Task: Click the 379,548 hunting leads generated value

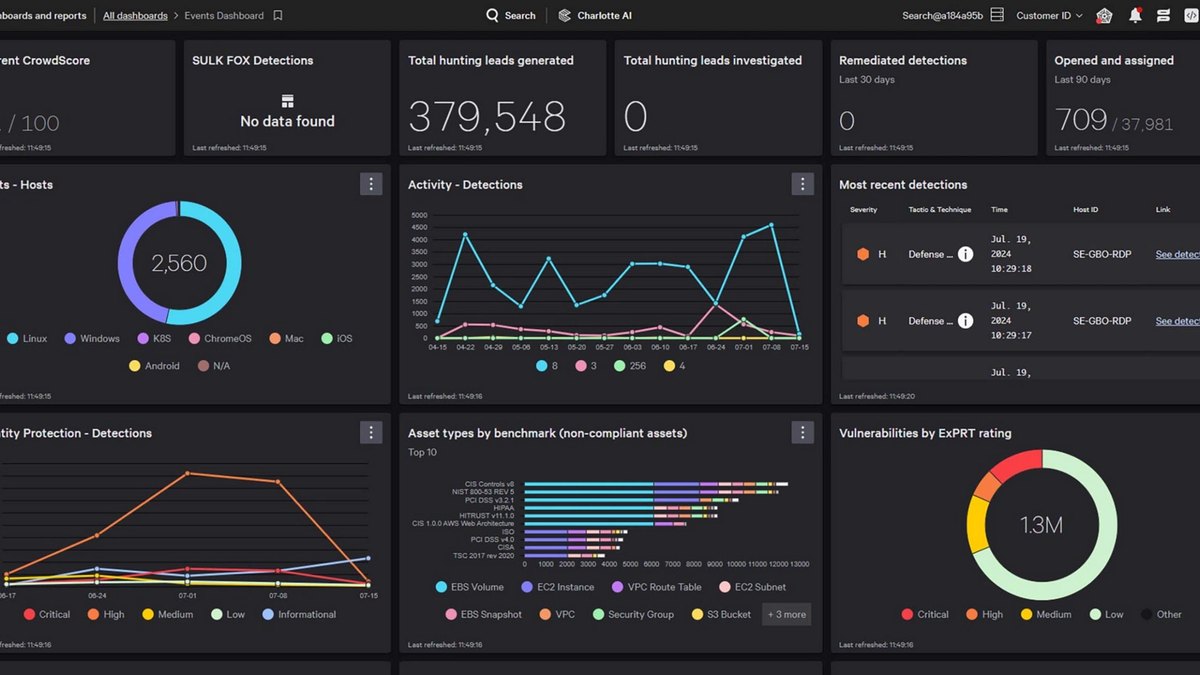Action: pos(487,117)
